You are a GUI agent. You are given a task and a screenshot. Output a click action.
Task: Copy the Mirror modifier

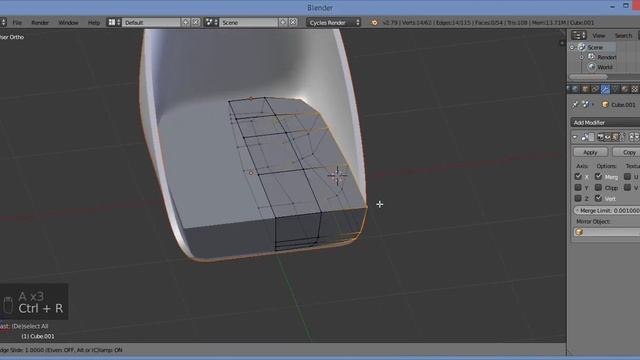pyautogui.click(x=626, y=152)
